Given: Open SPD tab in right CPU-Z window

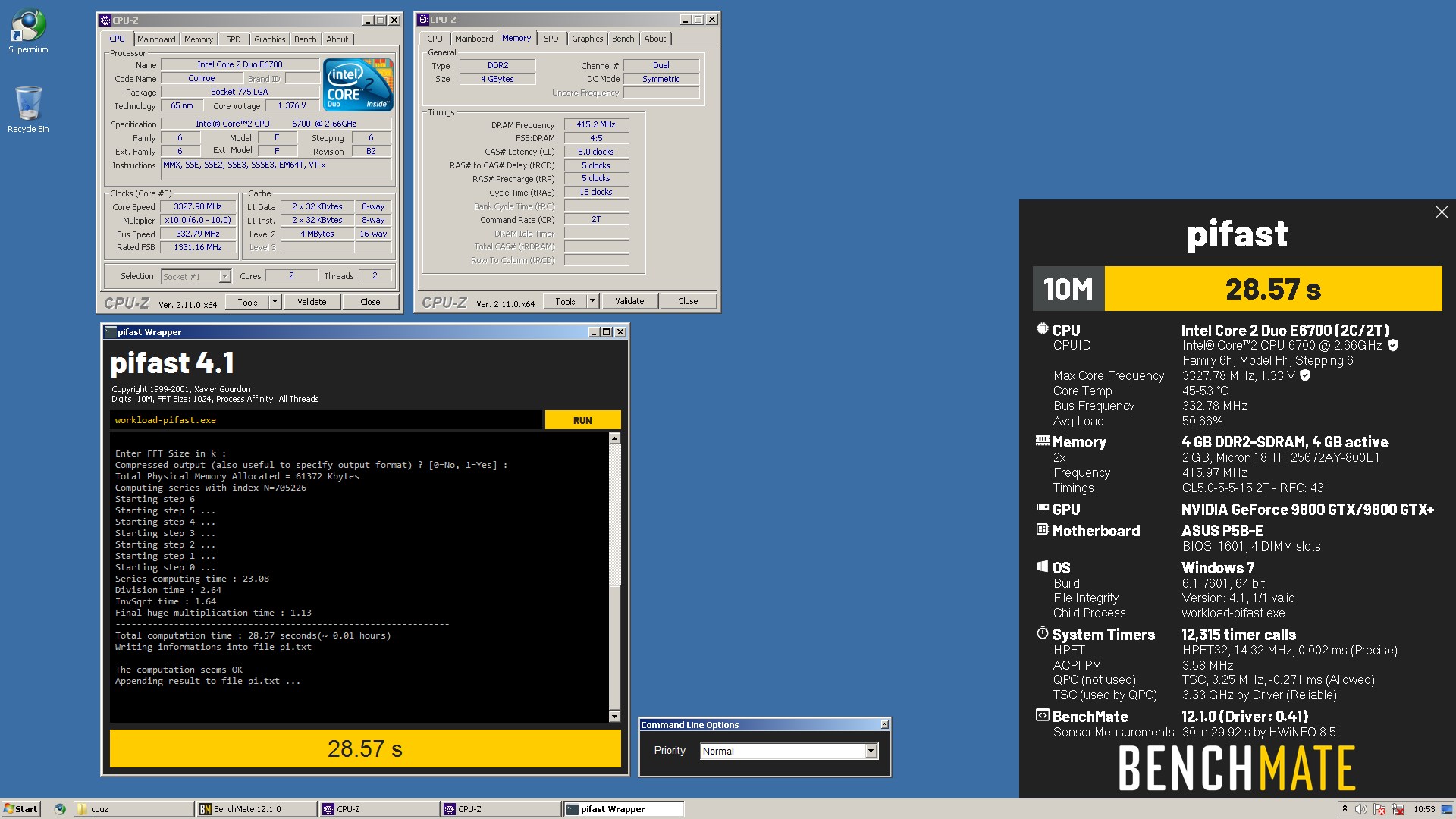Looking at the screenshot, I should (x=551, y=39).
